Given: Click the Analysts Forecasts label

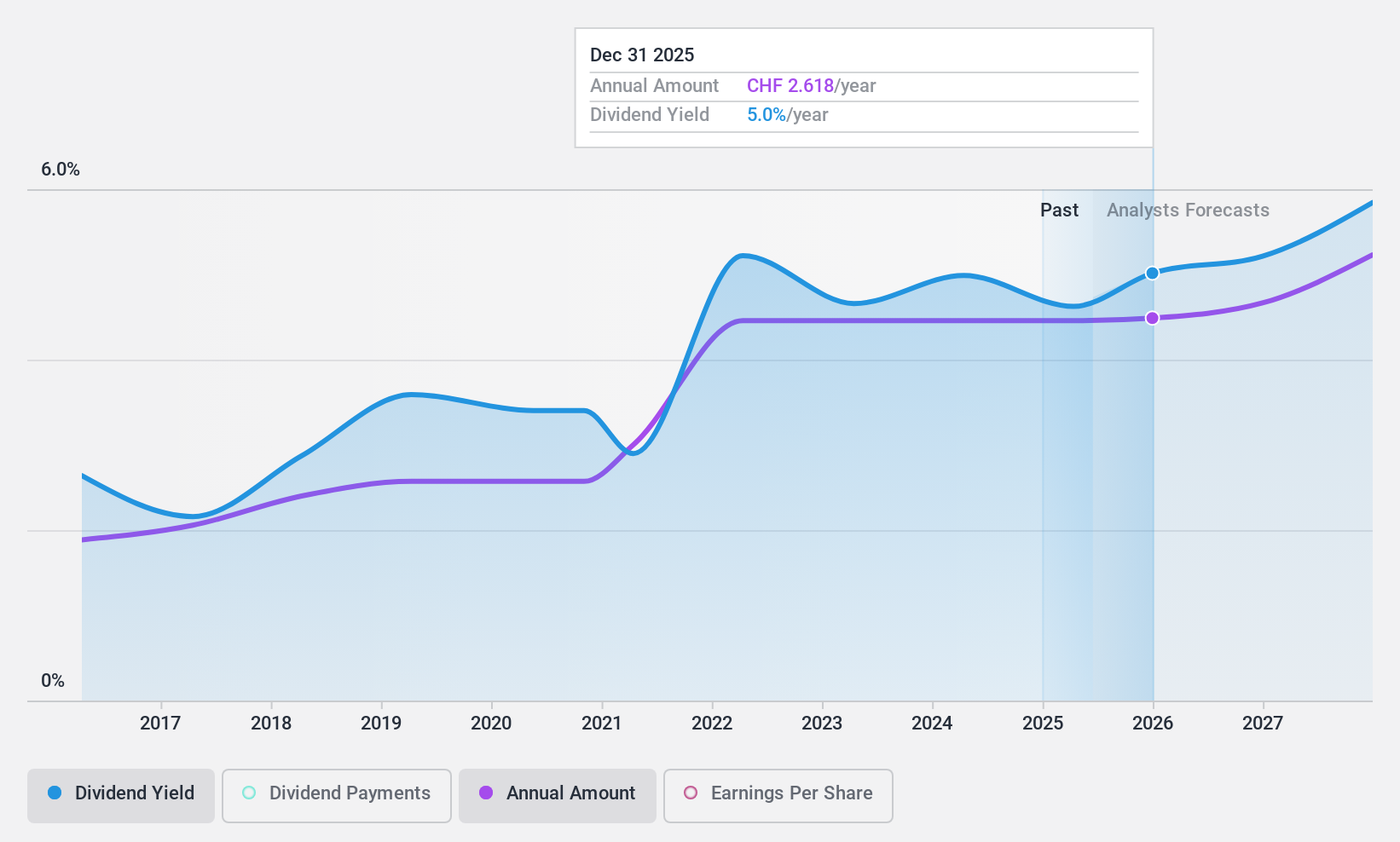Looking at the screenshot, I should tap(1188, 210).
